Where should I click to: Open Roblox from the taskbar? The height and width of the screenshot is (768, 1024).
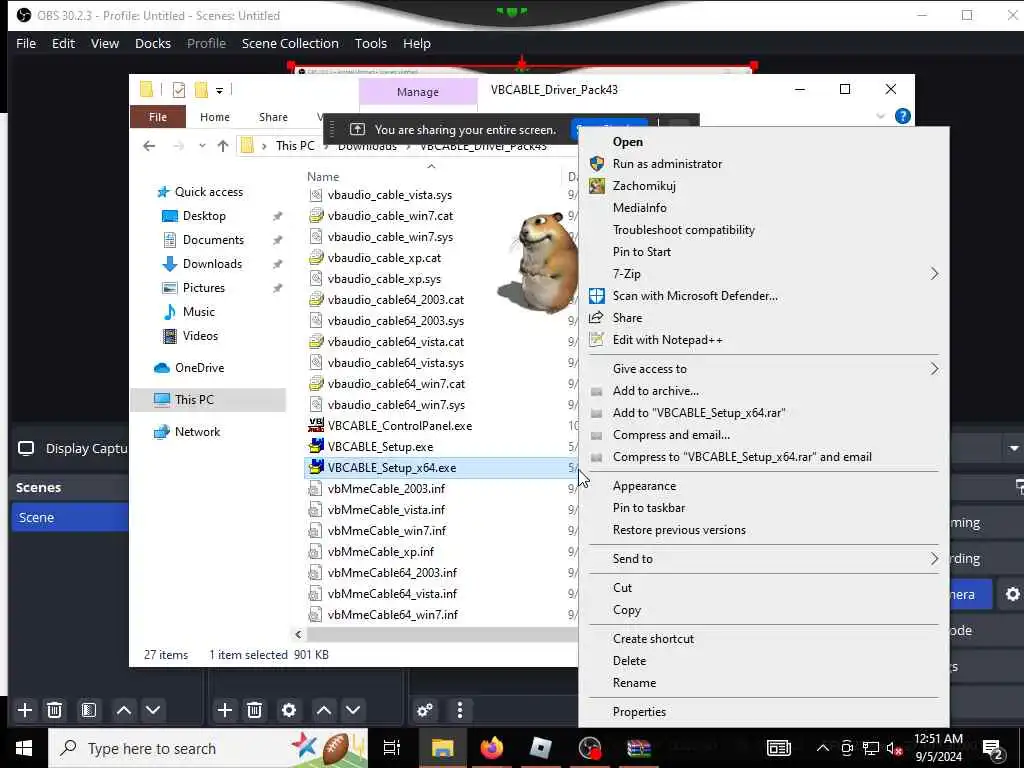[541, 748]
